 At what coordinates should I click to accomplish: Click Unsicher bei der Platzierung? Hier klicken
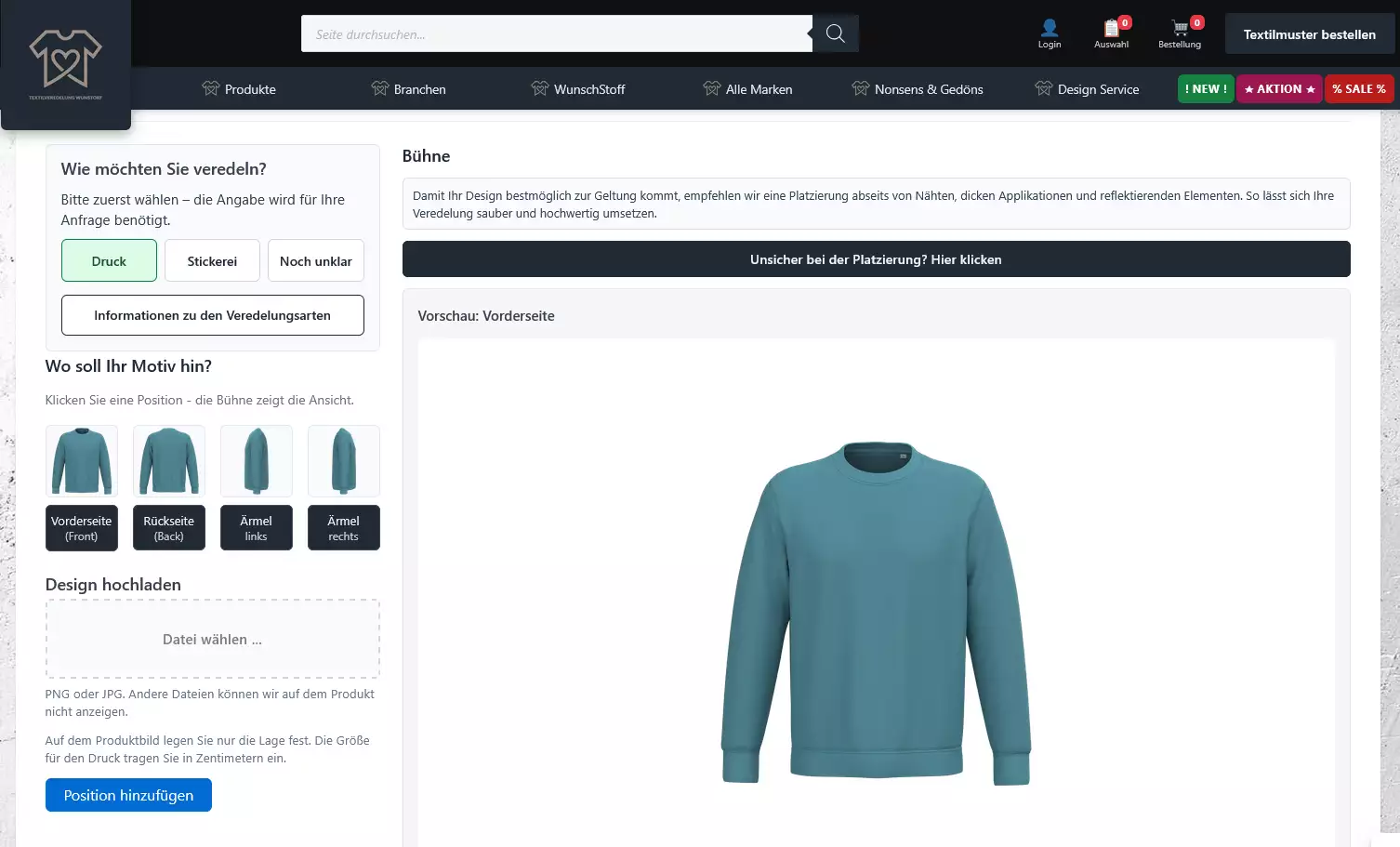876,259
